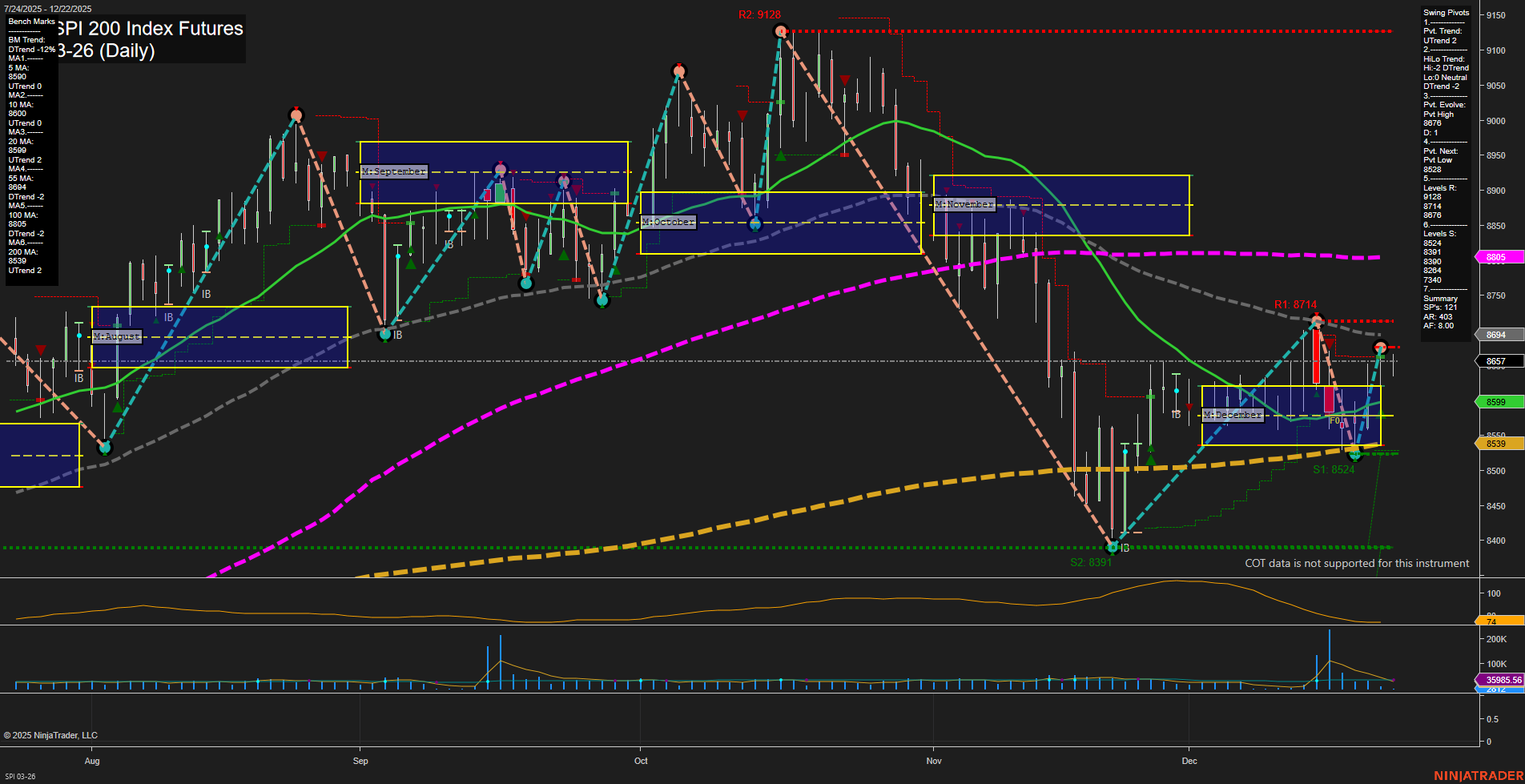Viewport: 1525px width, 784px height.
Task: Click the green 8599 price axis marker
Action: coord(1497,401)
